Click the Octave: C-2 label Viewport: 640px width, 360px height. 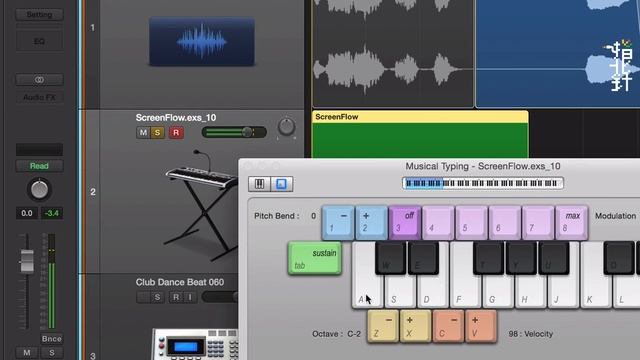336,334
